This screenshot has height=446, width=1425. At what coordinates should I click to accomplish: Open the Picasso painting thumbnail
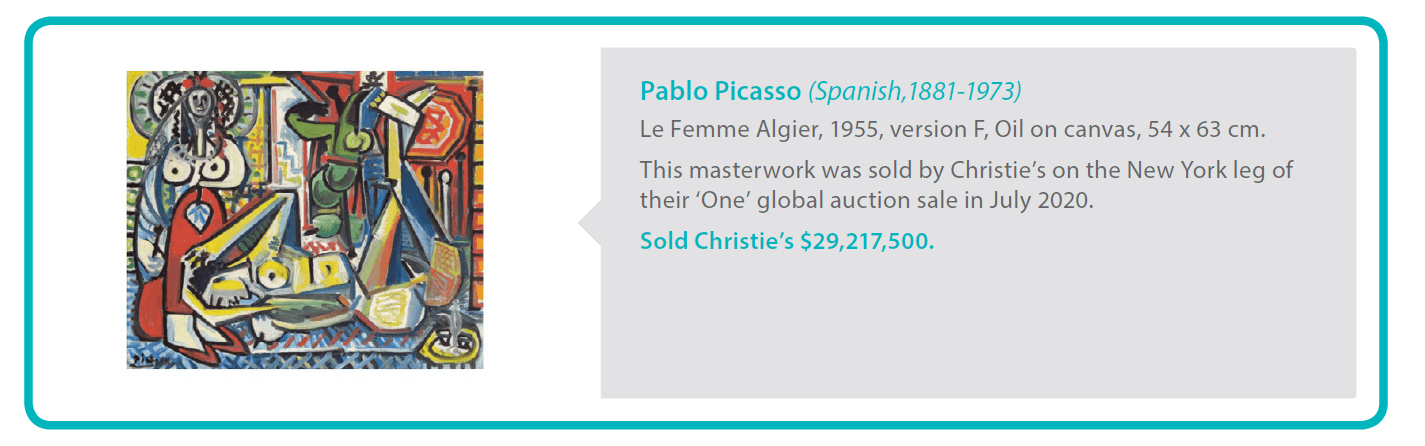click(304, 219)
